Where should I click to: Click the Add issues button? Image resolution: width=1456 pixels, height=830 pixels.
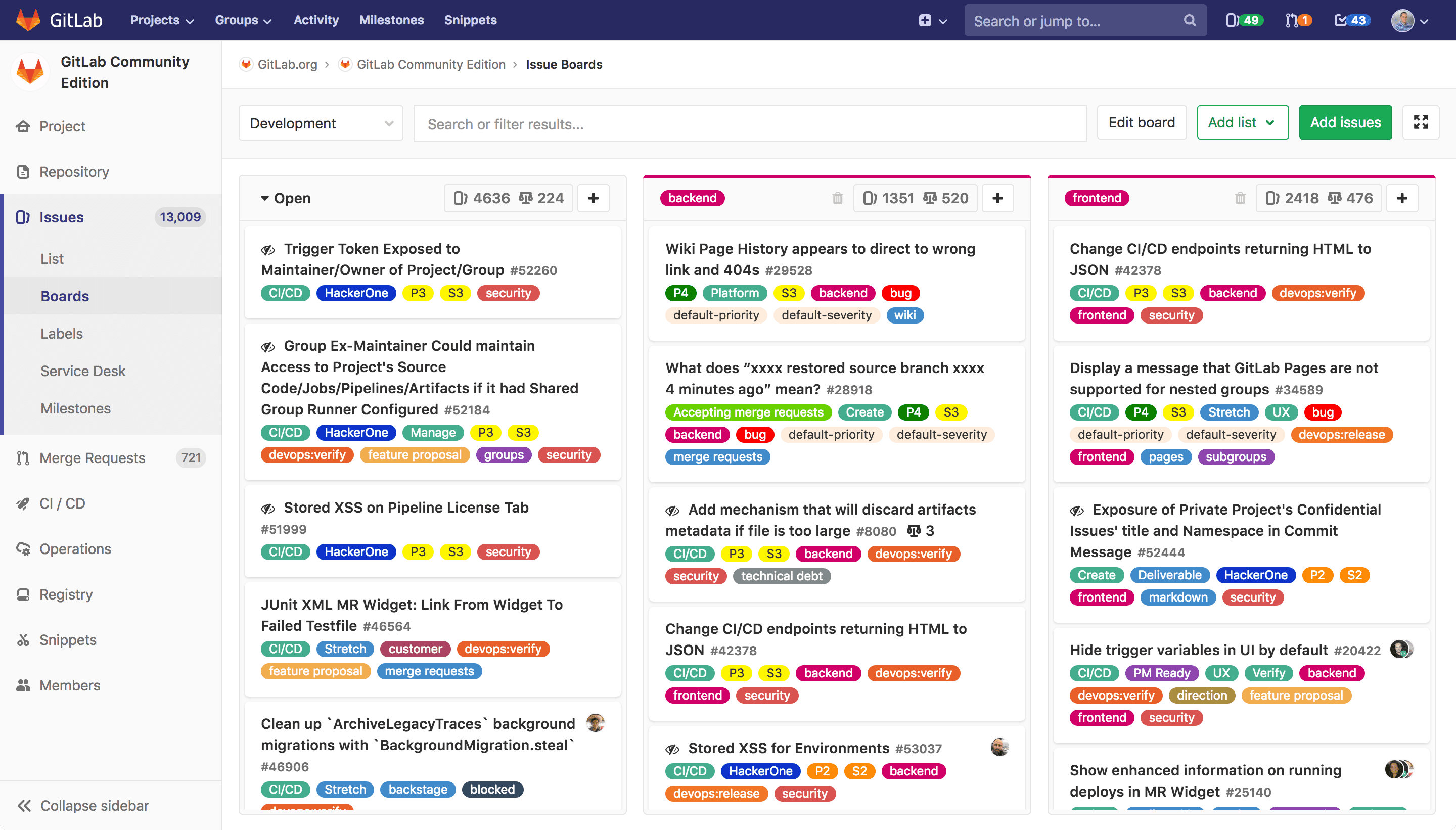click(x=1345, y=122)
